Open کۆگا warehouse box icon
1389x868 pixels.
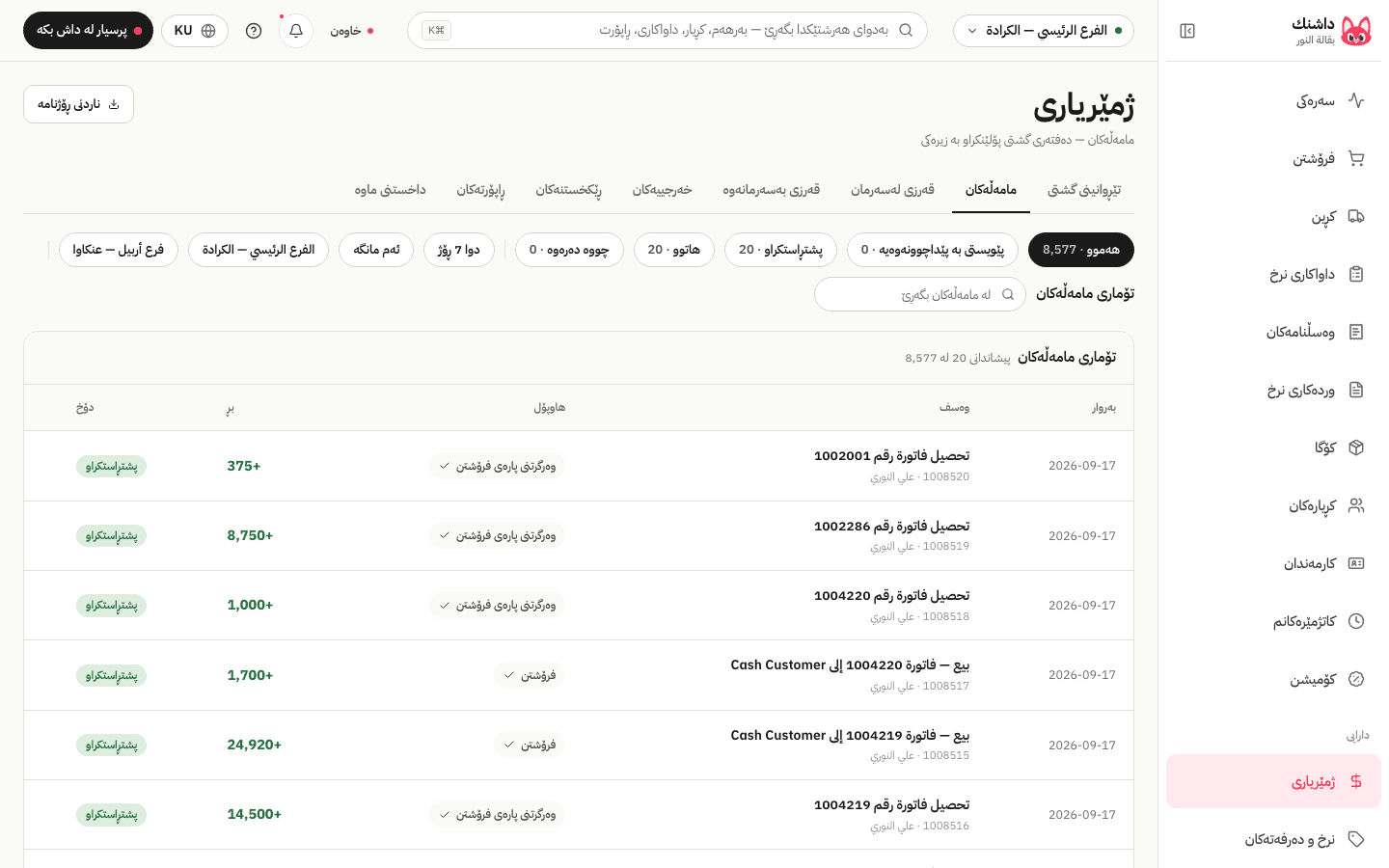click(1356, 448)
